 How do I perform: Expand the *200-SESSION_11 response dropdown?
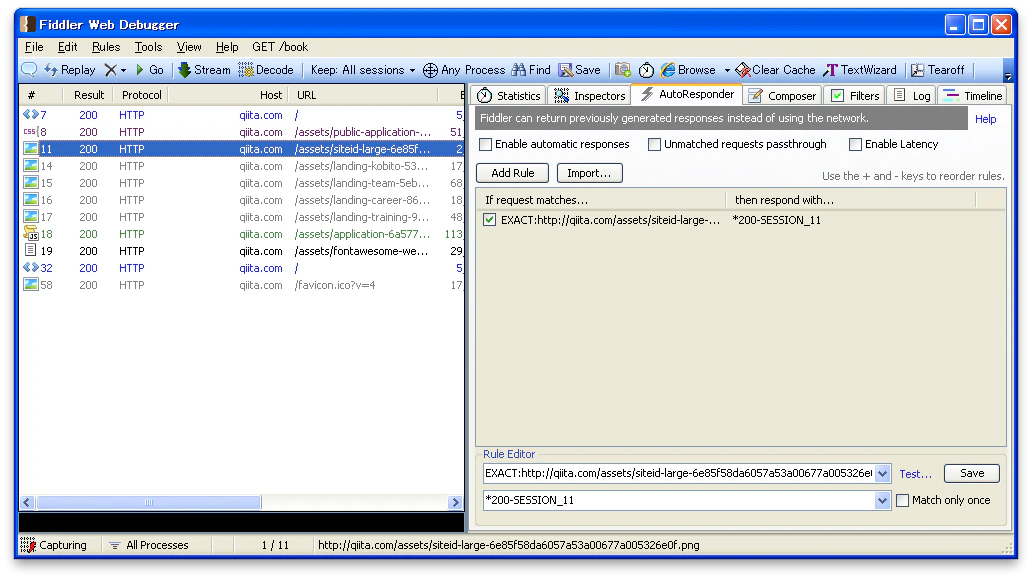pos(883,500)
